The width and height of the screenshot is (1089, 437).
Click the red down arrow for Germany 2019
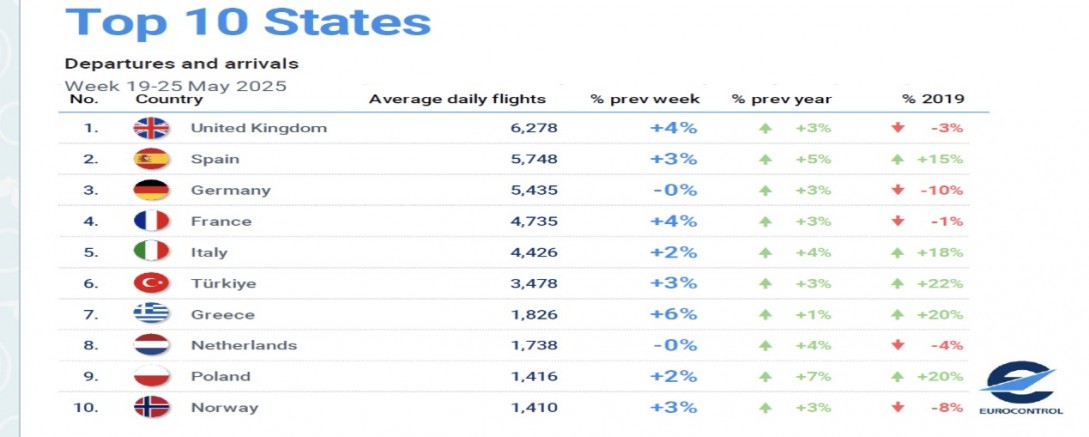point(898,190)
